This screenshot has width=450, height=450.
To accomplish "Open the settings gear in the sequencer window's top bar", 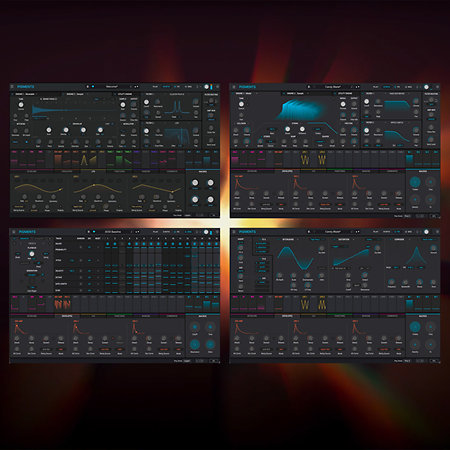I will tap(217, 232).
